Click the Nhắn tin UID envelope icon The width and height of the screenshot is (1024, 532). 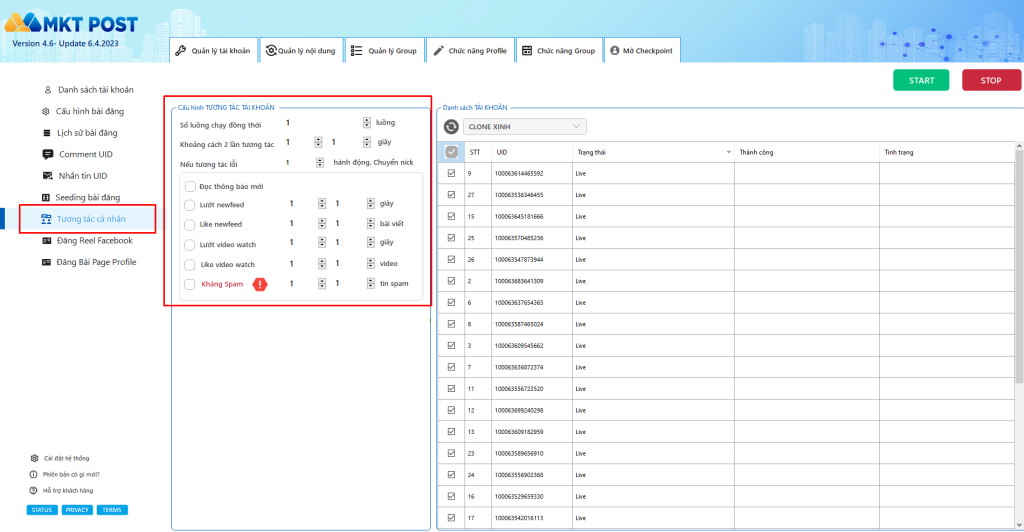click(47, 176)
